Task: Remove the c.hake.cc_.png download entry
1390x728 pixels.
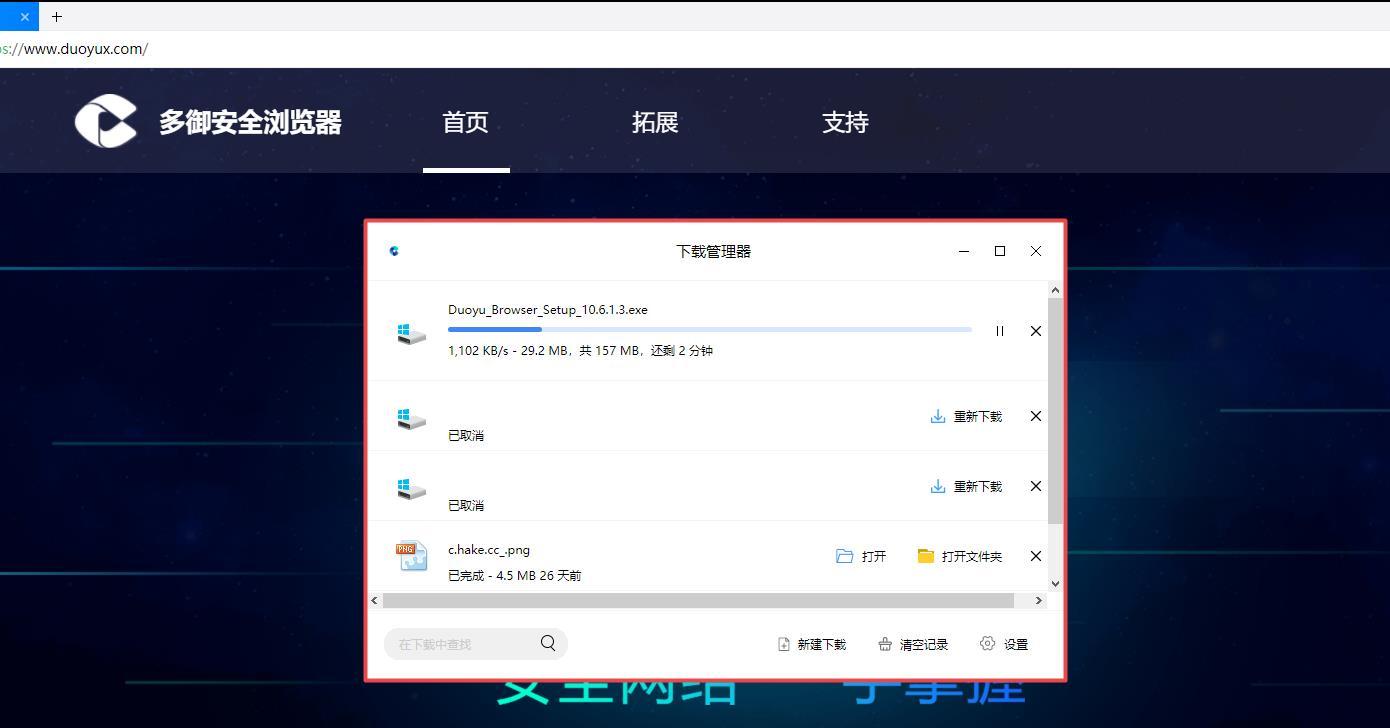Action: [x=1036, y=556]
